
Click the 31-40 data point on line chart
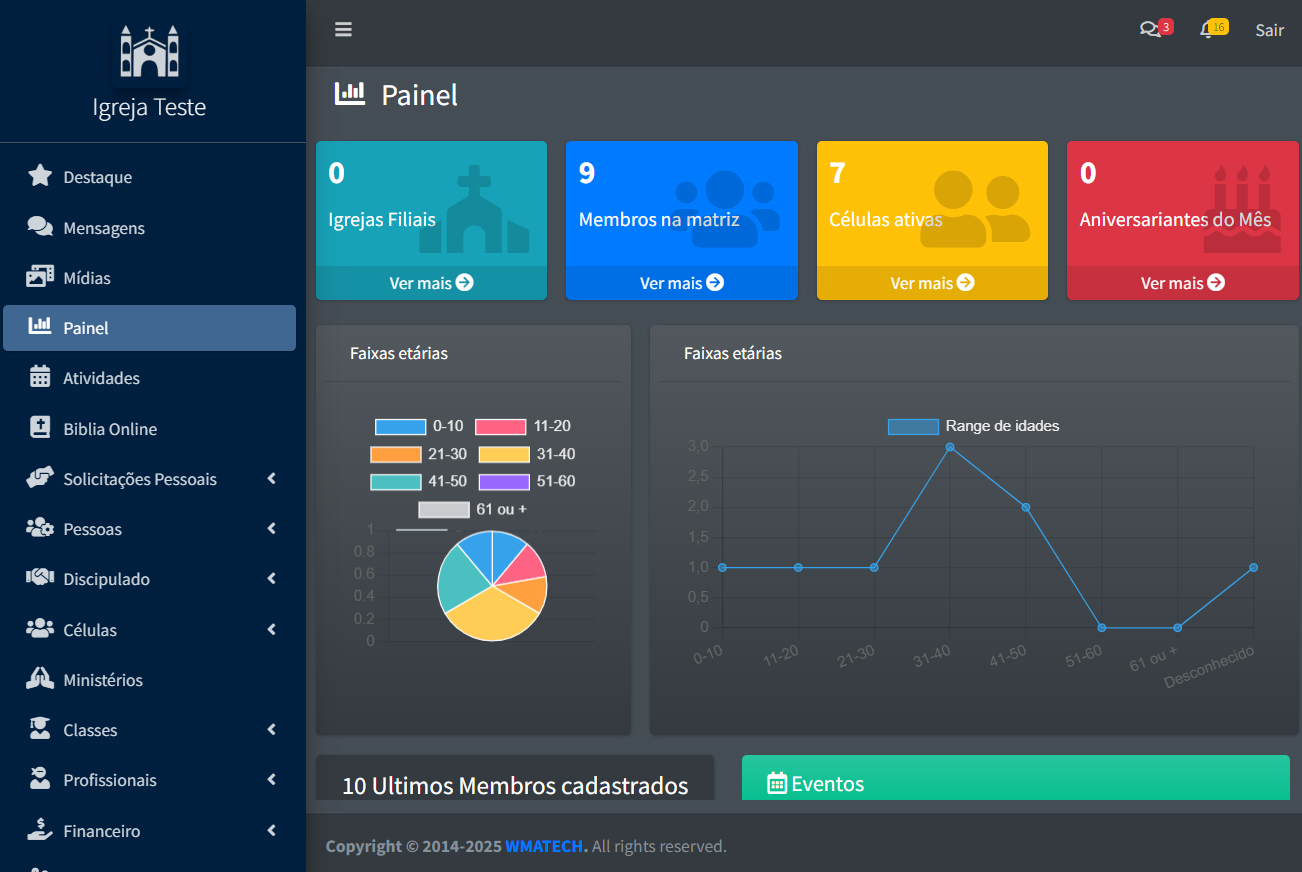(x=950, y=447)
